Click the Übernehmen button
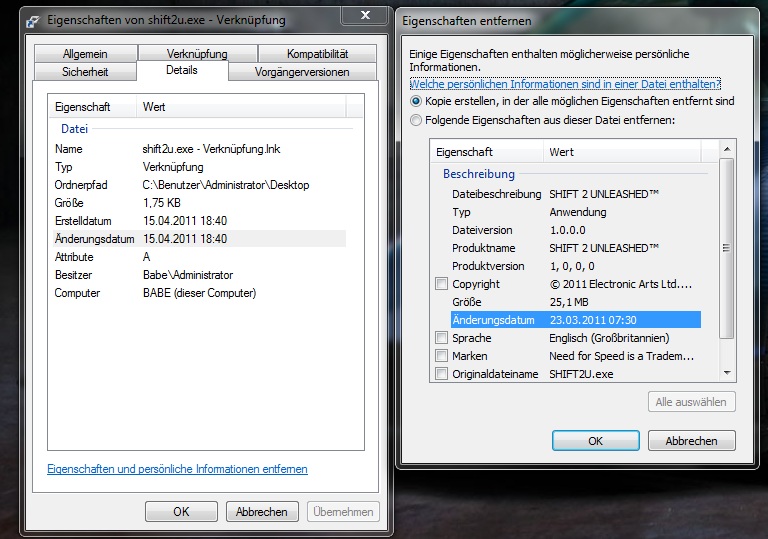 tap(343, 512)
